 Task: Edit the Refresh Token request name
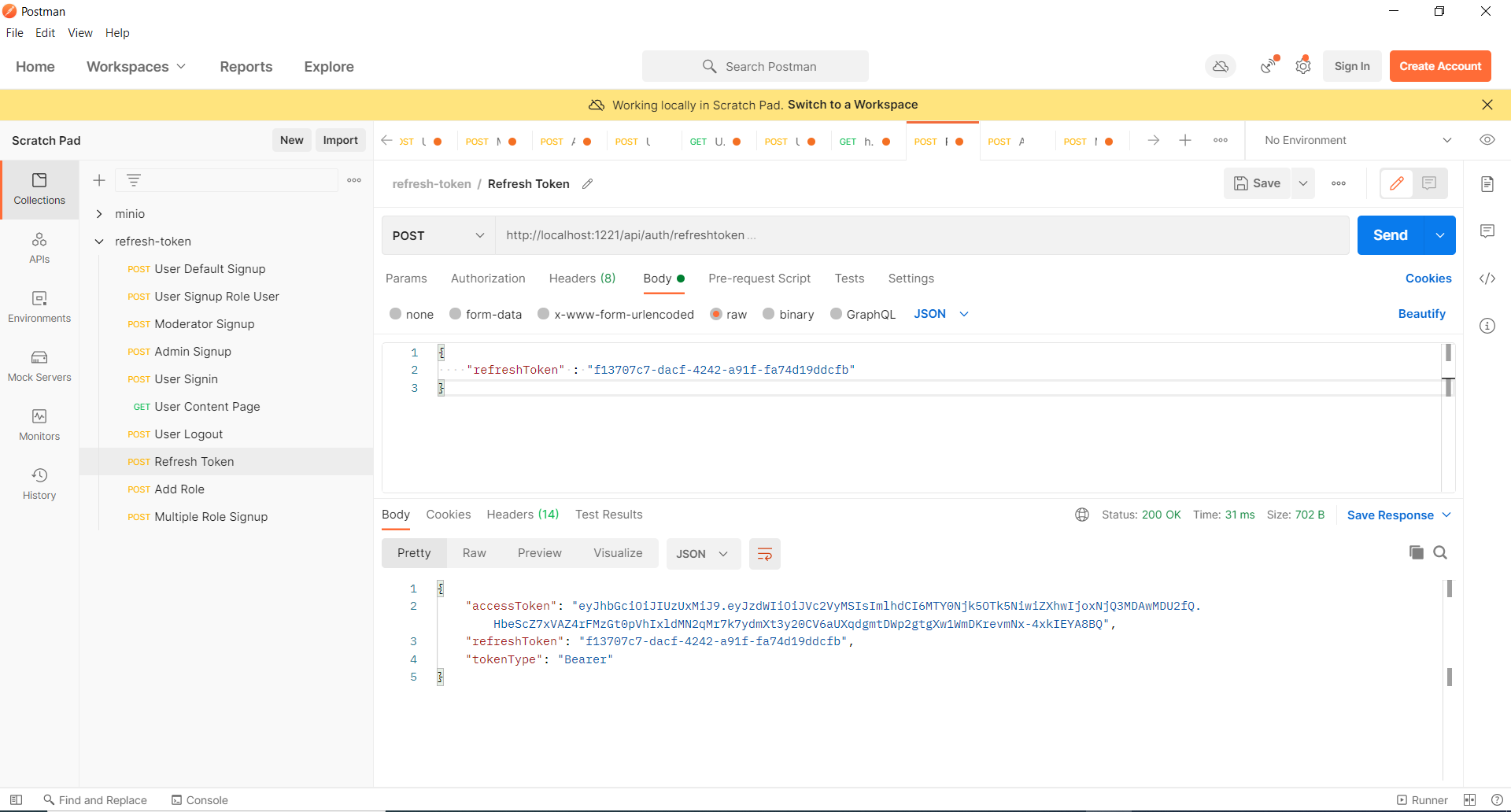(587, 184)
